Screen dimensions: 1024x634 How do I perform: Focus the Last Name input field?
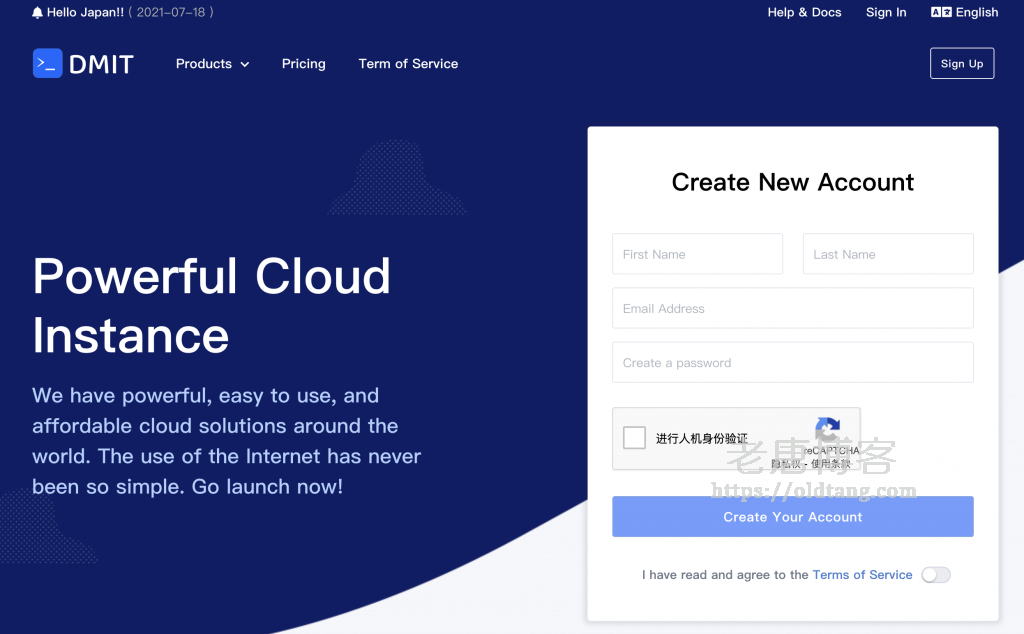887,253
